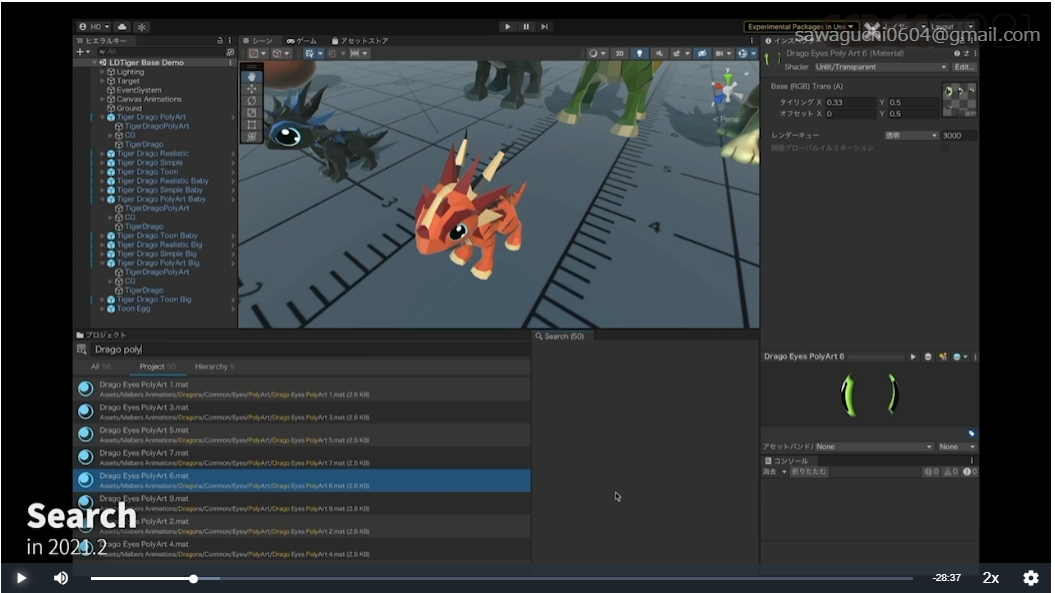Viewport: 1055px width, 593px height.
Task: Click the Tiling X field 0.33
Action: 850,102
